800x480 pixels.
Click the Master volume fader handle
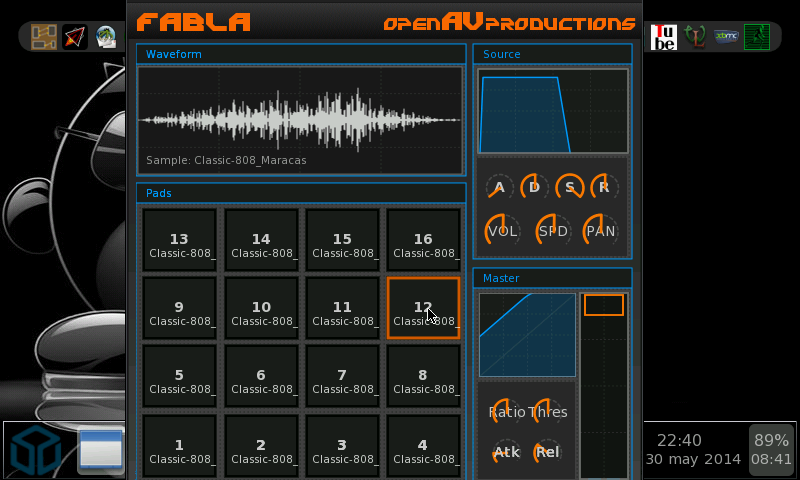603,305
